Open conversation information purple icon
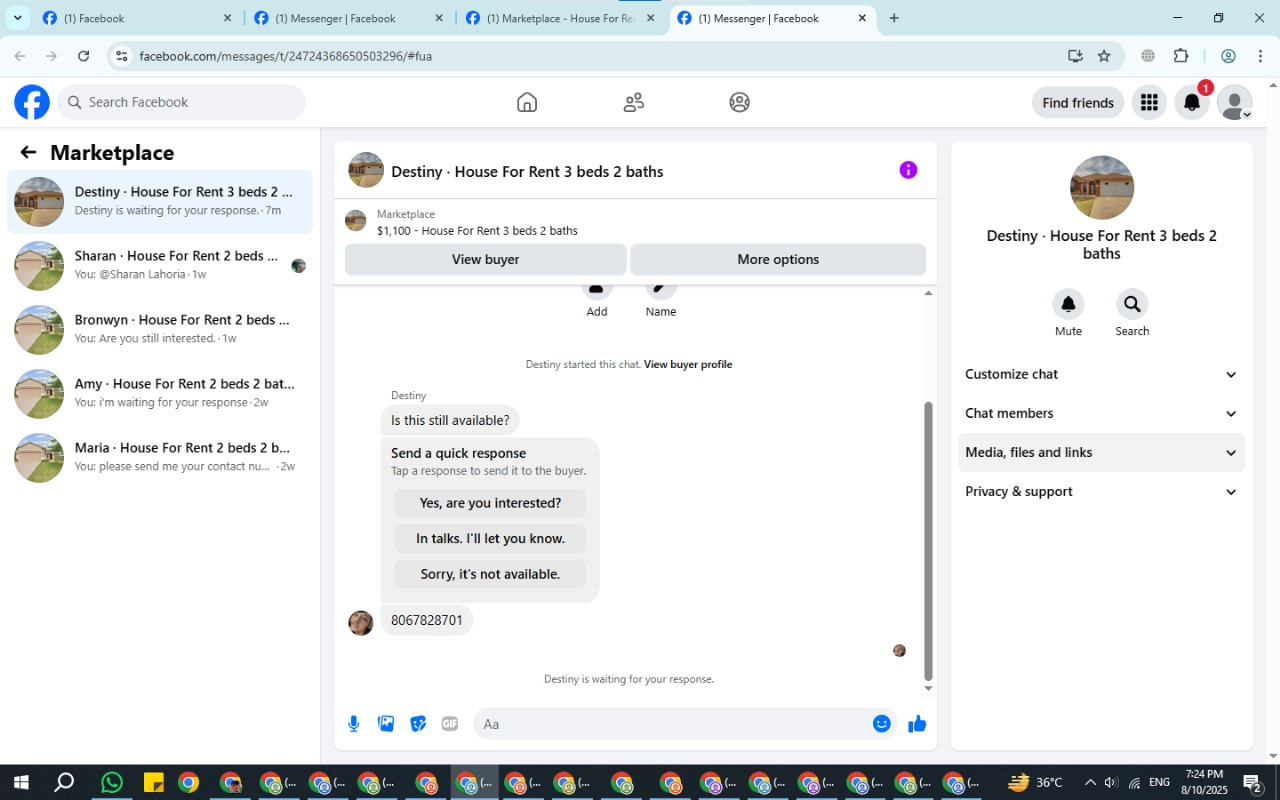The width and height of the screenshot is (1280, 800). [x=908, y=170]
